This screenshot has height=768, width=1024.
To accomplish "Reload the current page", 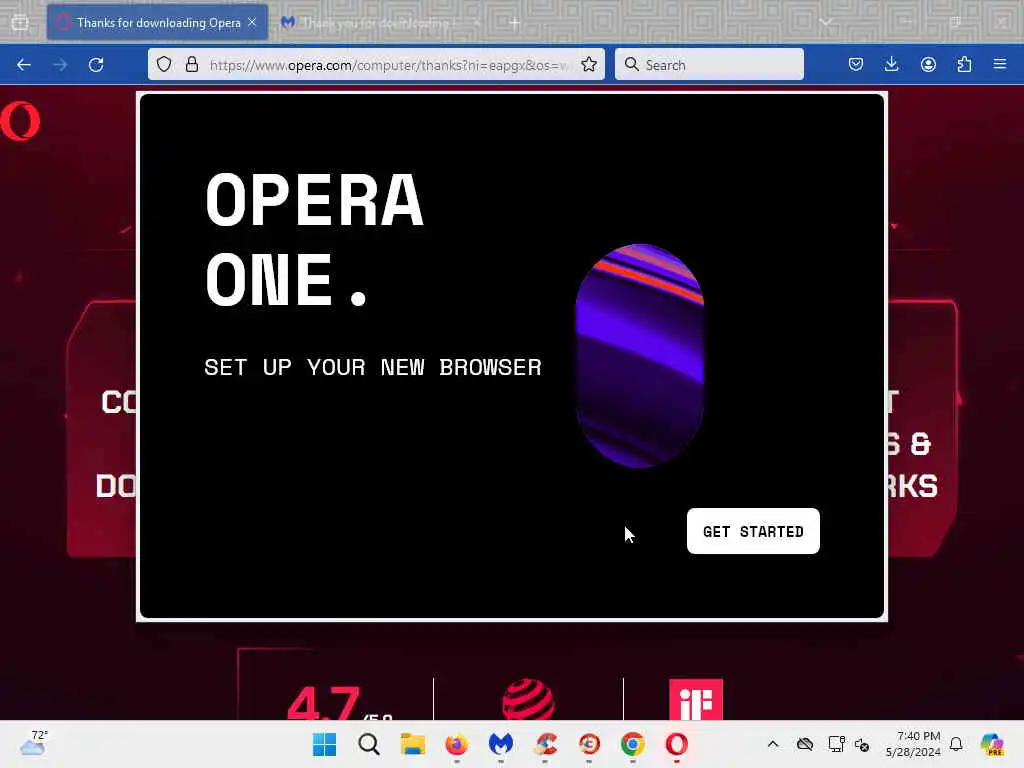I will 96,65.
